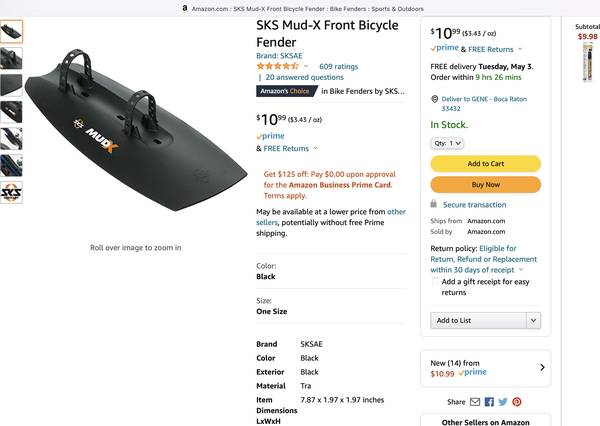Screen dimensions: 600x426
Task: Share product on Pinterest
Action: (x=517, y=401)
